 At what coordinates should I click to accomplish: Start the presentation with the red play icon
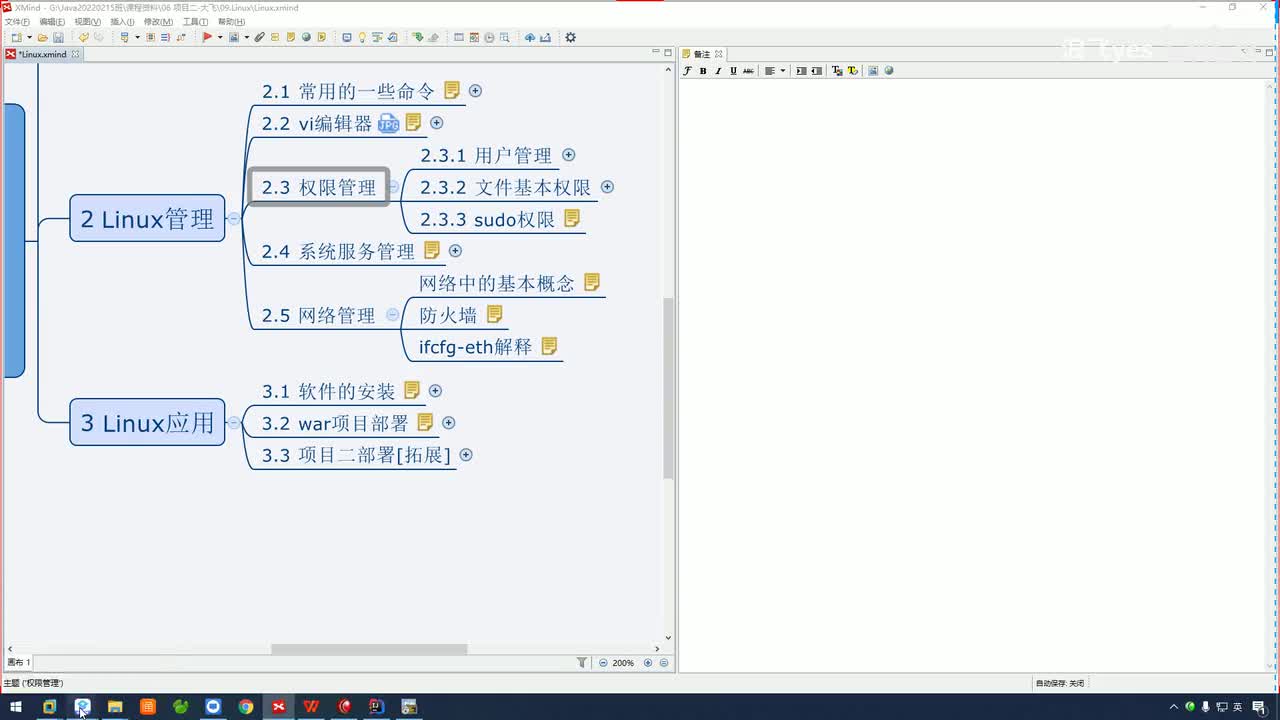click(x=207, y=38)
